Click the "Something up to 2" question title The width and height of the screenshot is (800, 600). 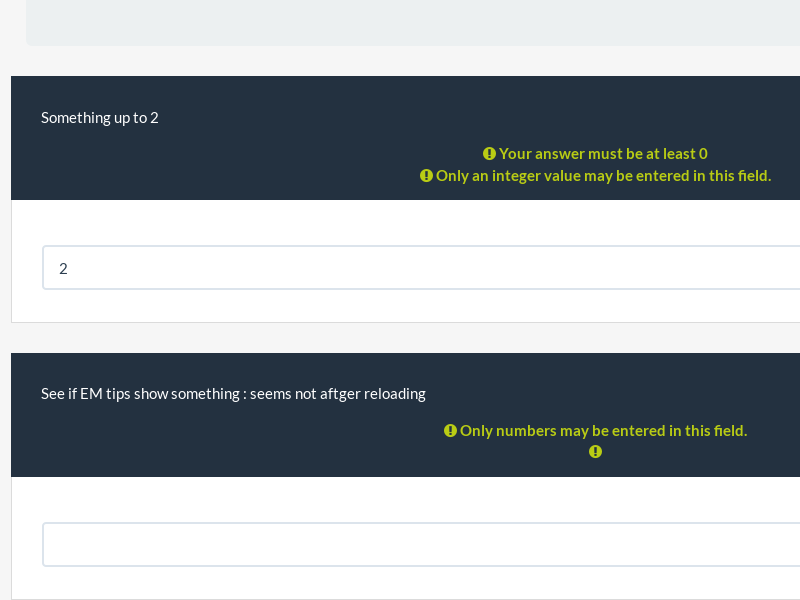click(x=100, y=118)
